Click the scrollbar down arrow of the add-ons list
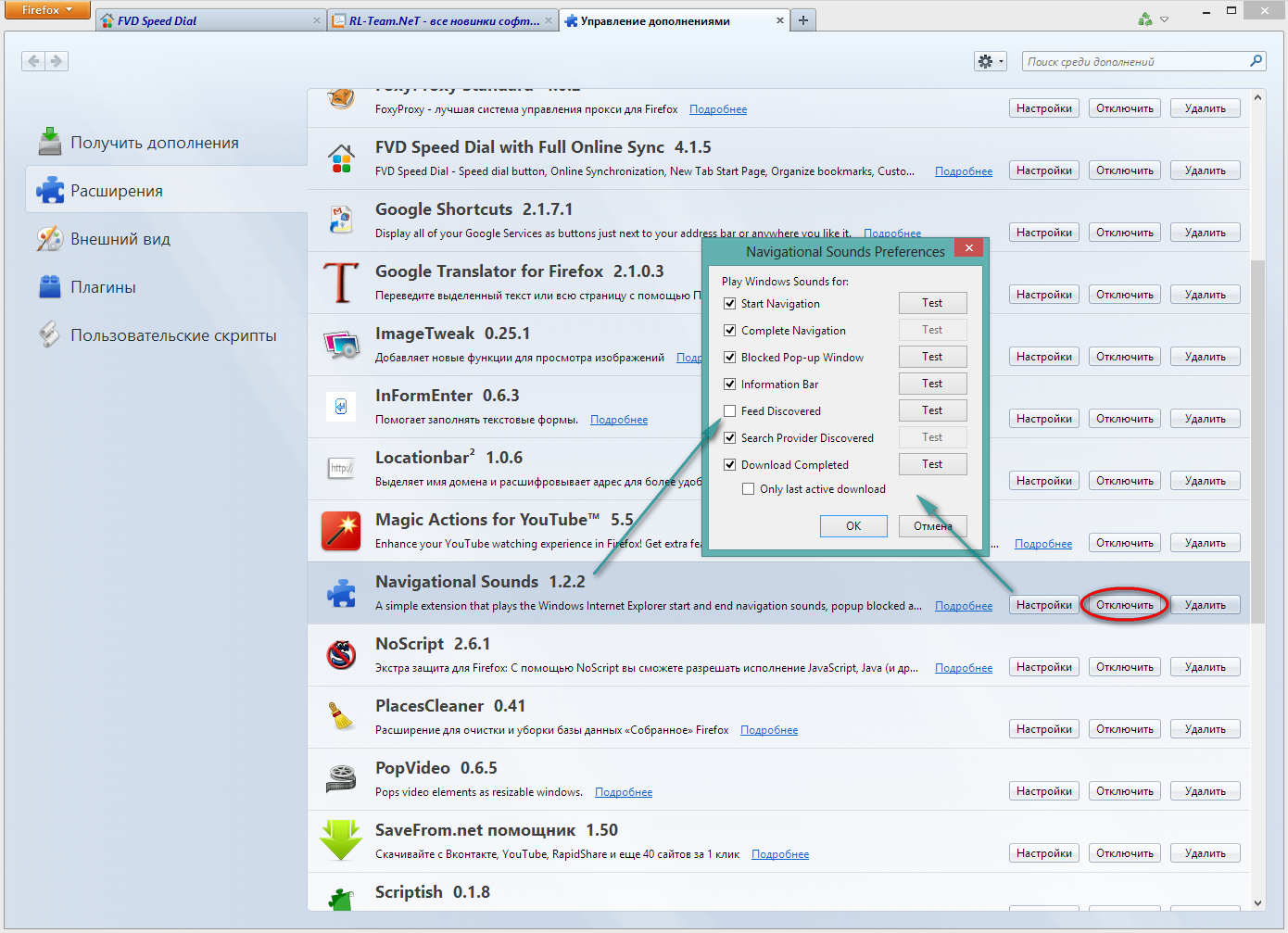The width and height of the screenshot is (1288, 933). pyautogui.click(x=1257, y=903)
